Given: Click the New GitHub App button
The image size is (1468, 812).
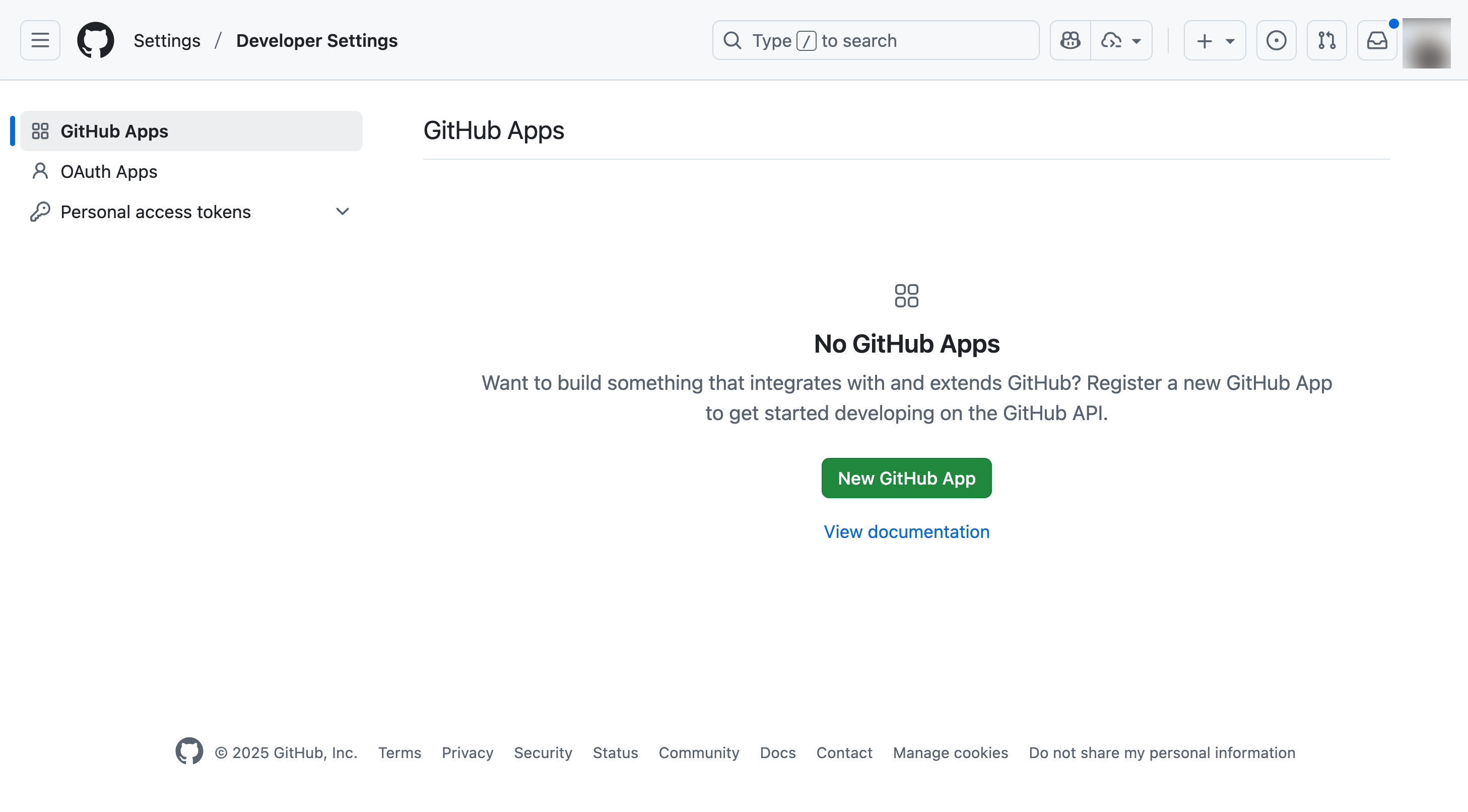Looking at the screenshot, I should 906,478.
